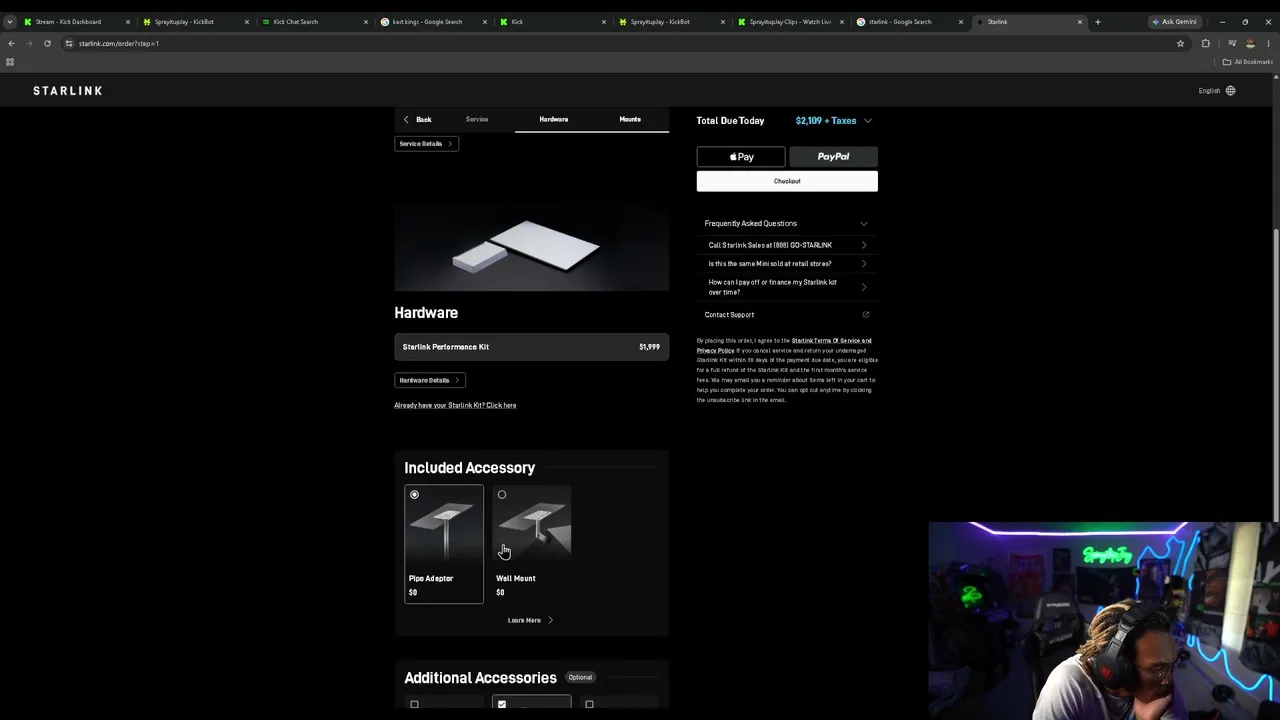This screenshot has width=1280, height=720.
Task: Check the first additional accessory checkbox
Action: click(x=414, y=705)
